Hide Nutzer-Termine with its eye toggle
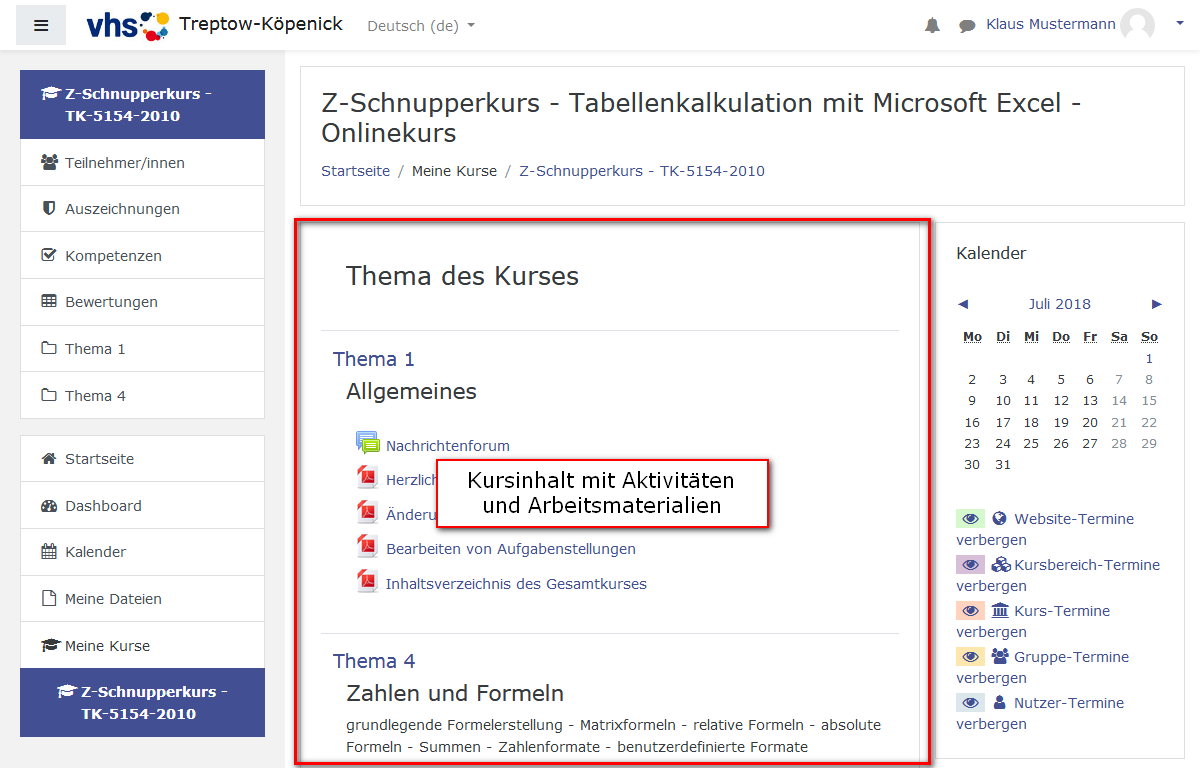The width and height of the screenshot is (1200, 768). [971, 703]
